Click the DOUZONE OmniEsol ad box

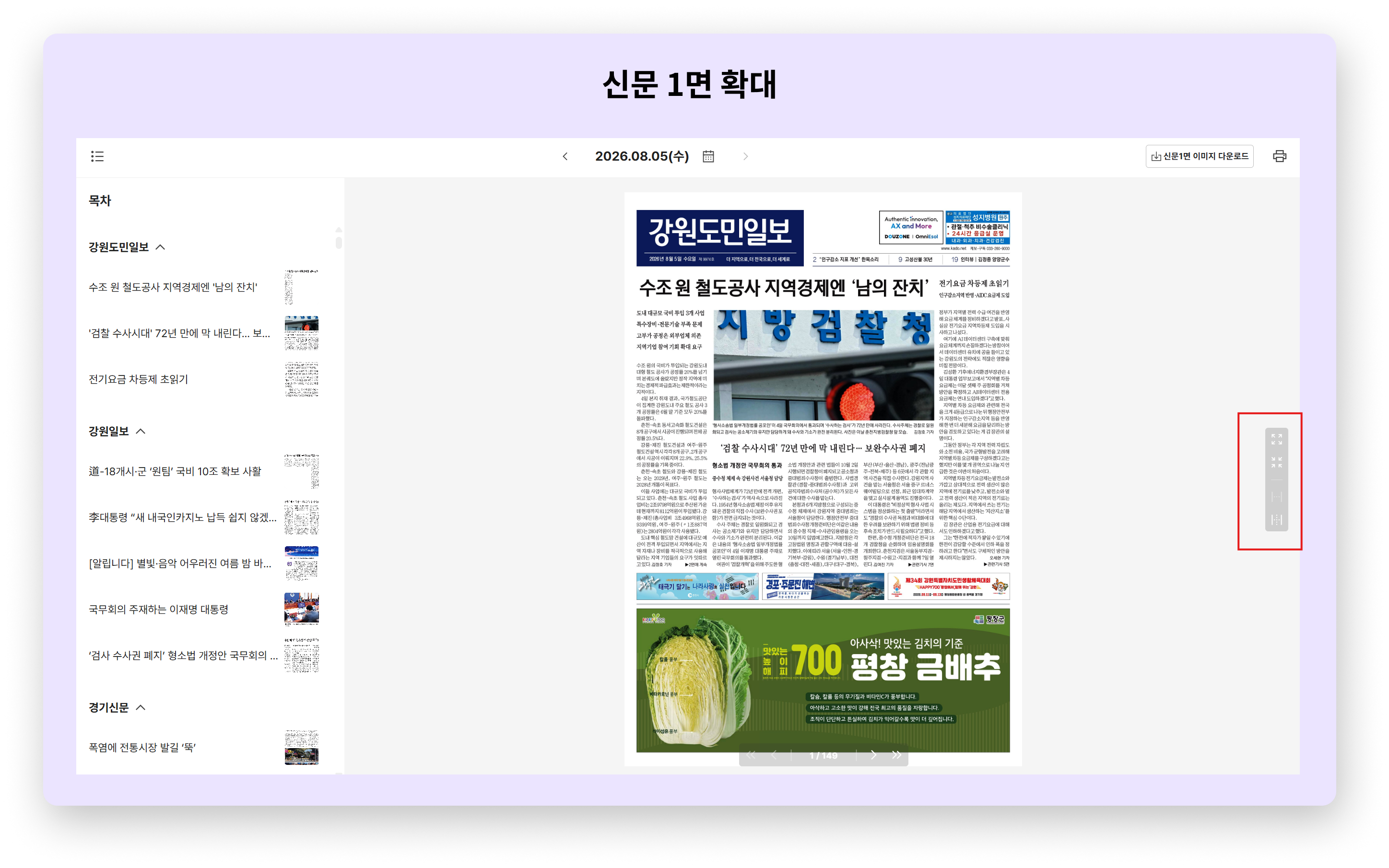(911, 227)
